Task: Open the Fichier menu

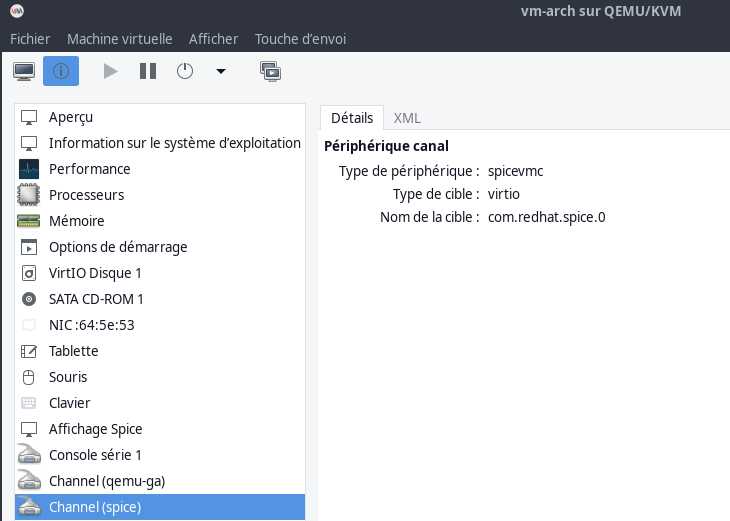Action: 30,39
